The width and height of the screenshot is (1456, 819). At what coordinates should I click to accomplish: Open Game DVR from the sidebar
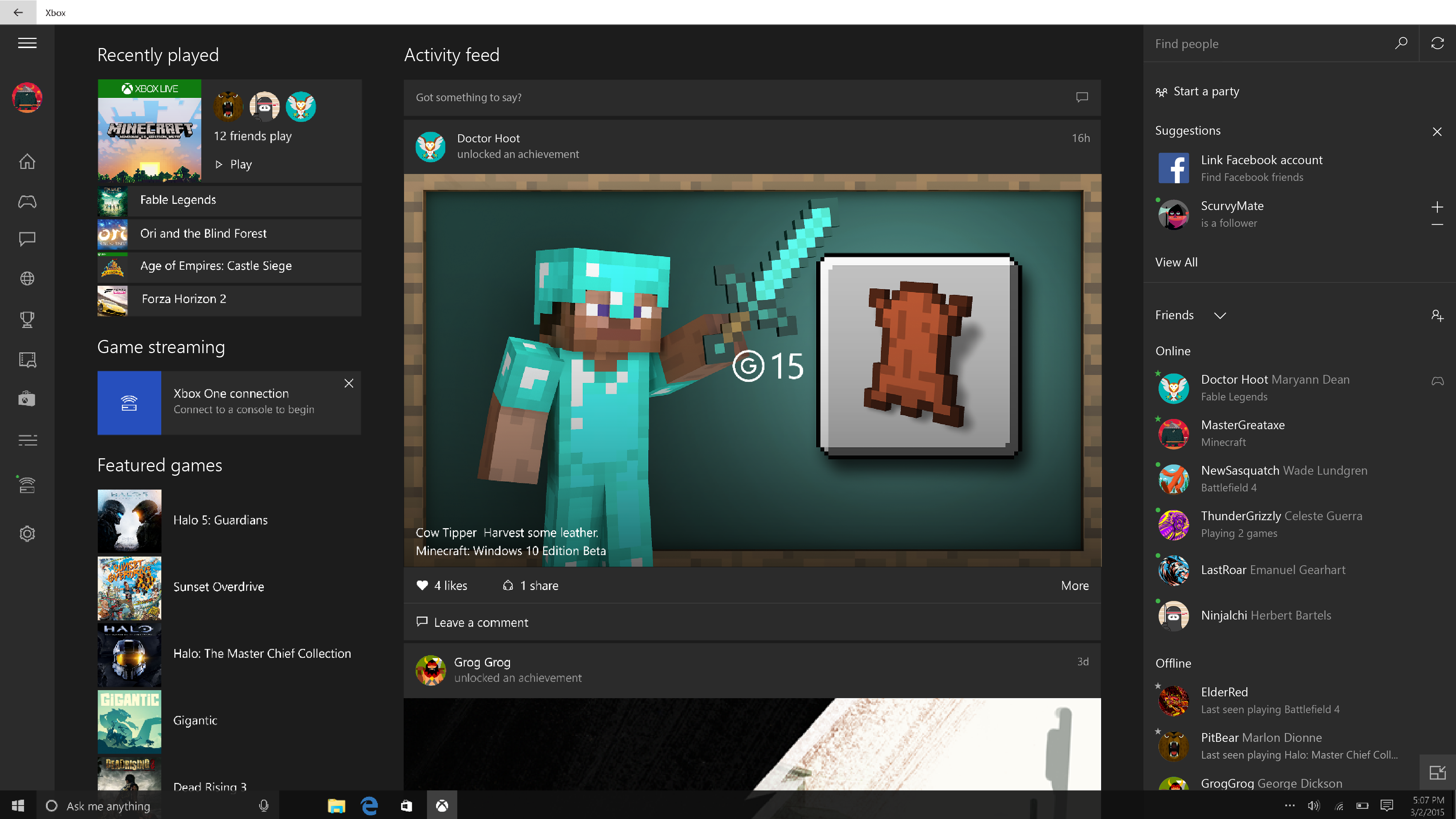pyautogui.click(x=27, y=360)
